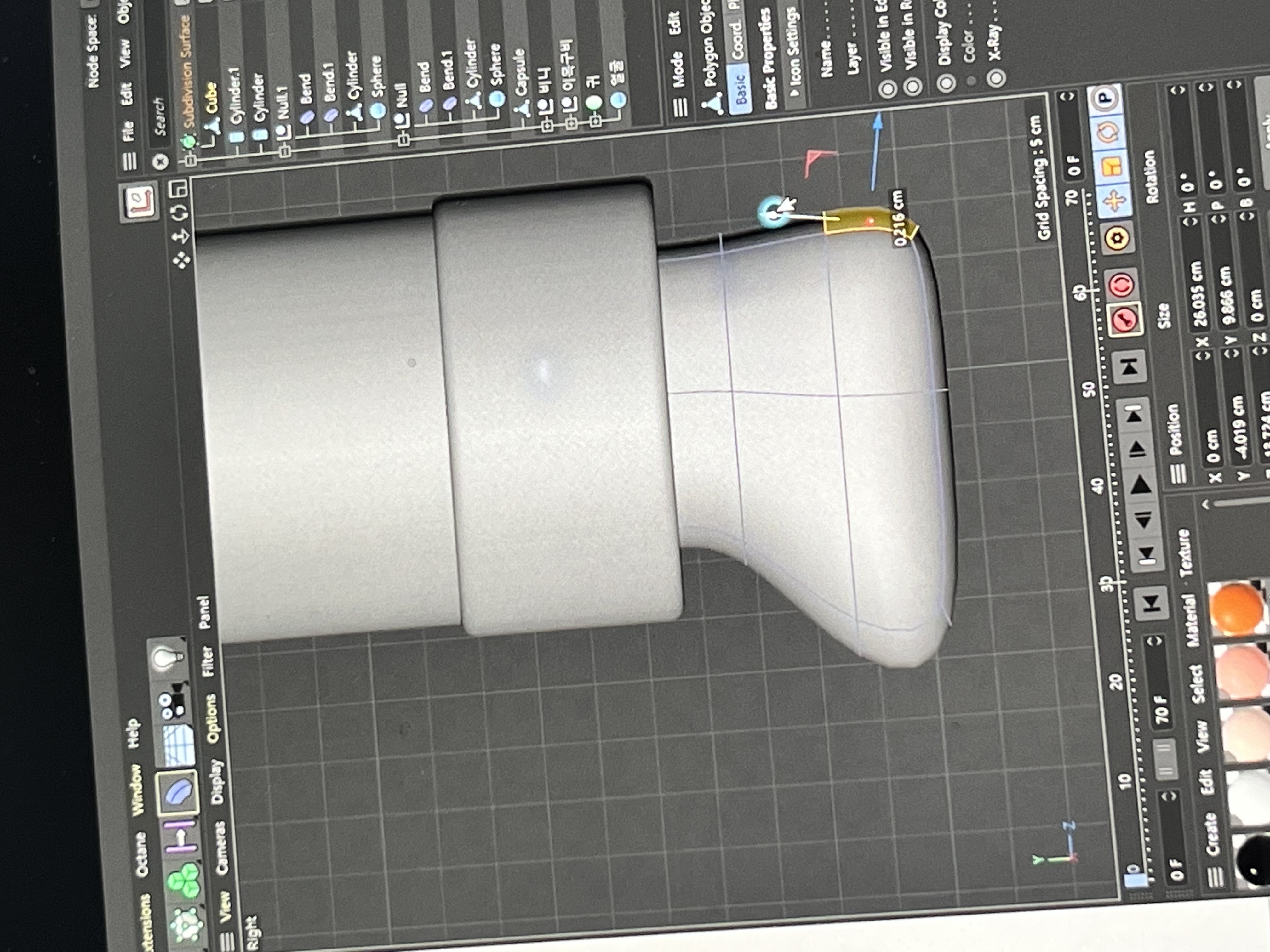The width and height of the screenshot is (1270, 952).
Task: Open the Octane menu in the main menu bar
Action: (x=142, y=855)
